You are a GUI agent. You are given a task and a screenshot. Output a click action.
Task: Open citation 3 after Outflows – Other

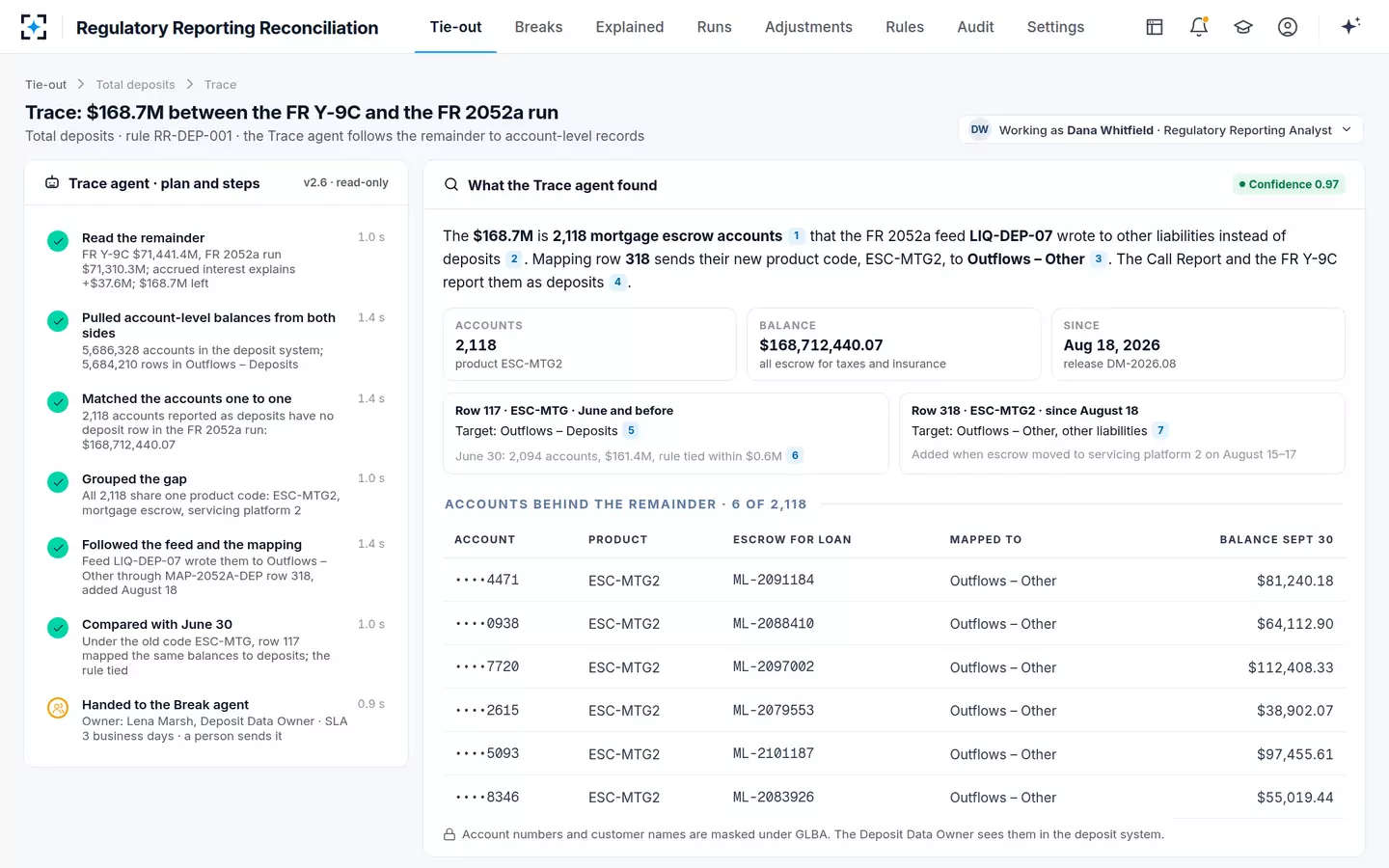1098,258
